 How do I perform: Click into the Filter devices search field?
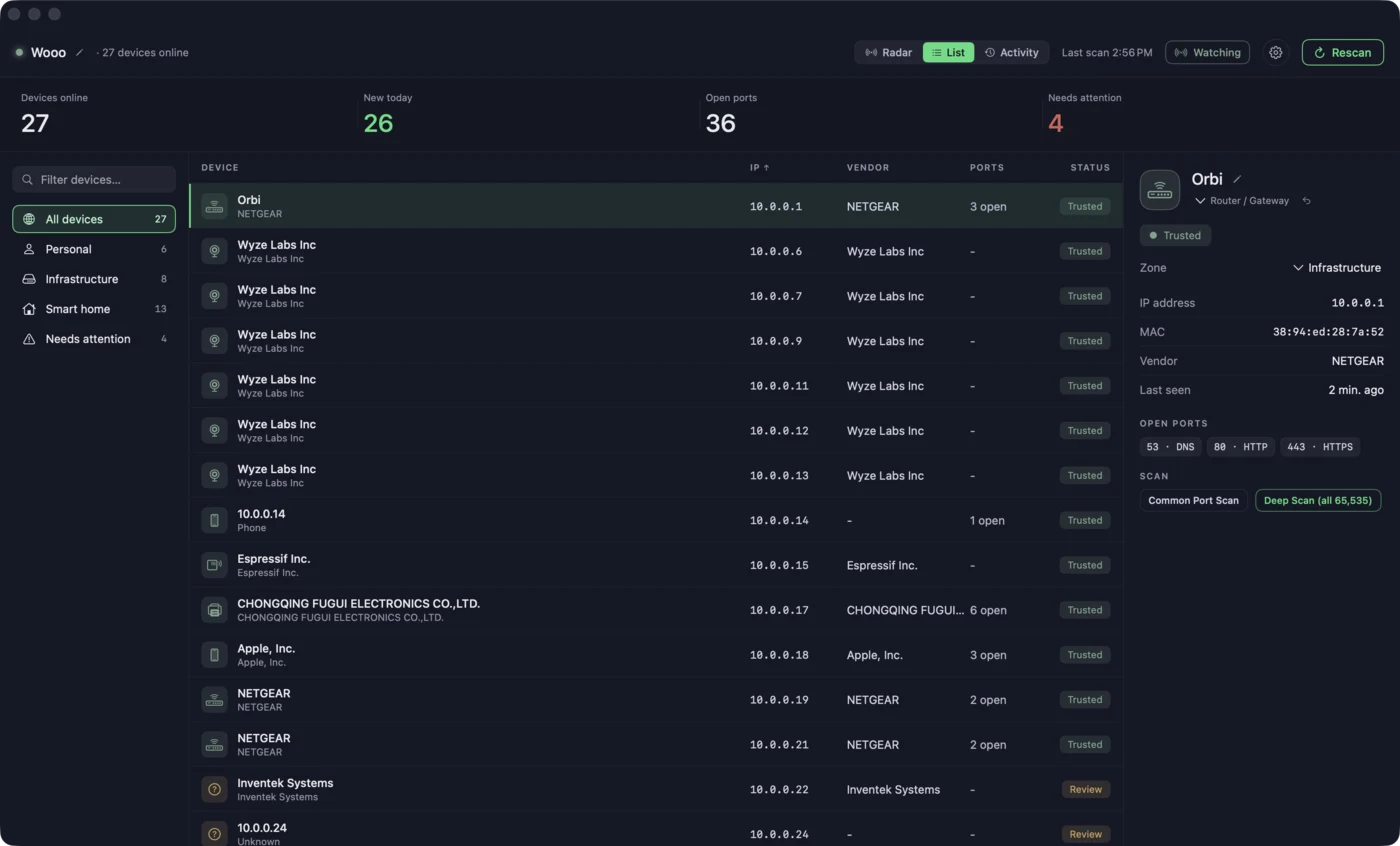(94, 180)
